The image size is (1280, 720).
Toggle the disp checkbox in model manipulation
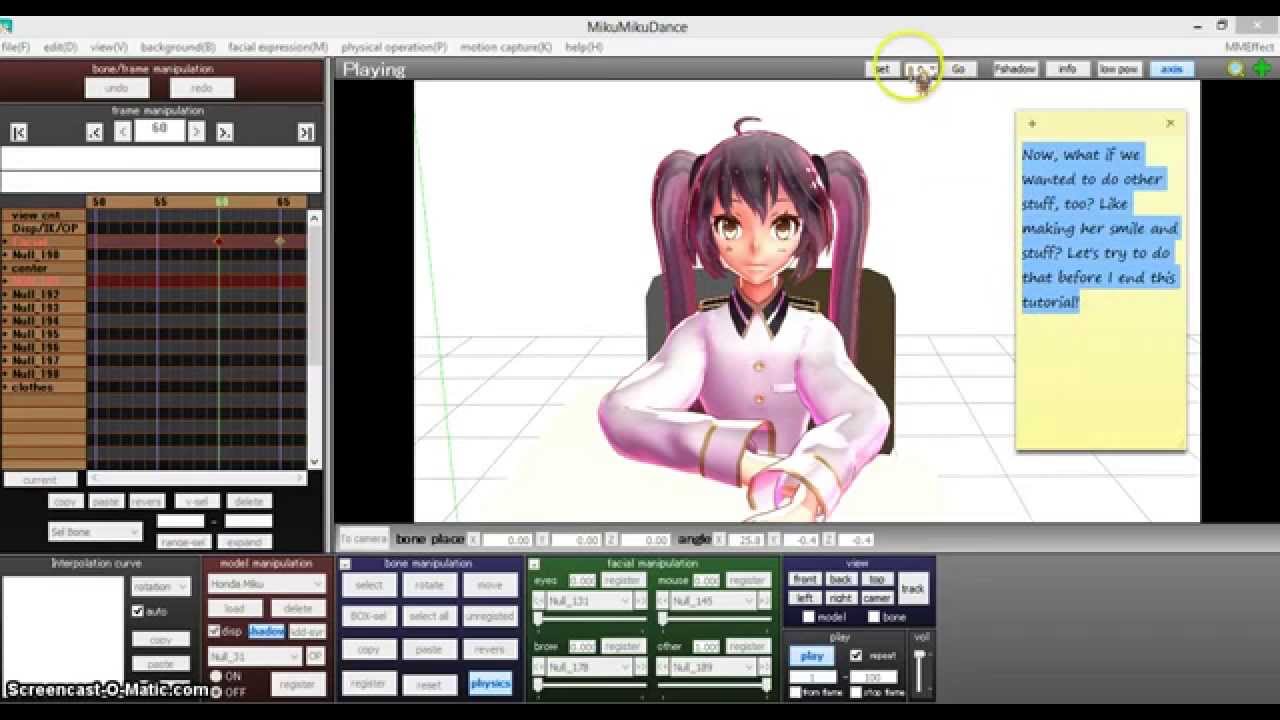point(214,631)
